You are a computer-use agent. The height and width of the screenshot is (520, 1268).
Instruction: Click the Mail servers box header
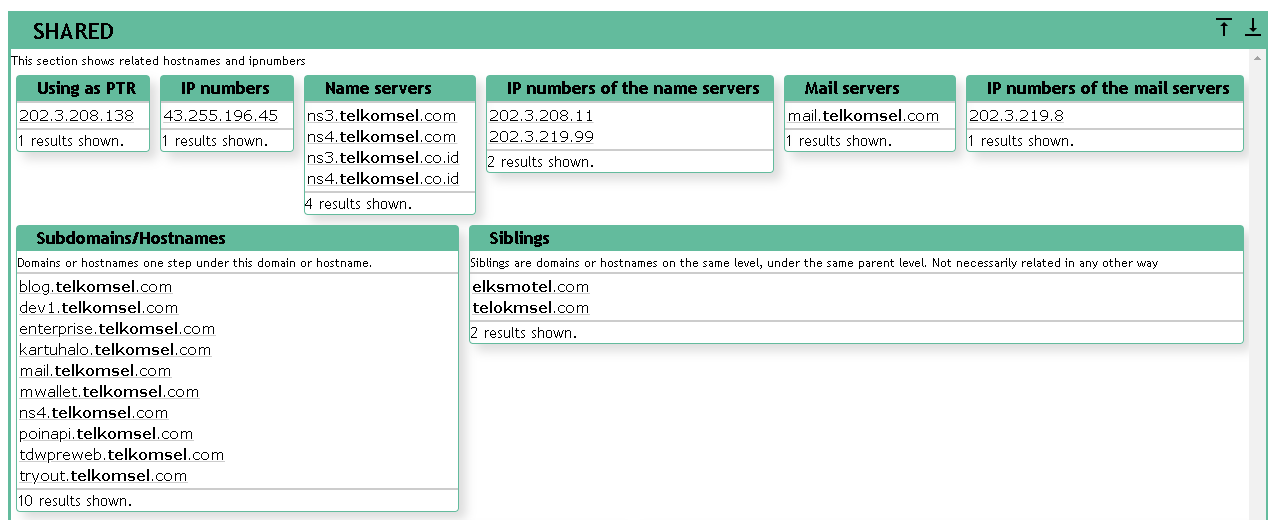point(870,88)
